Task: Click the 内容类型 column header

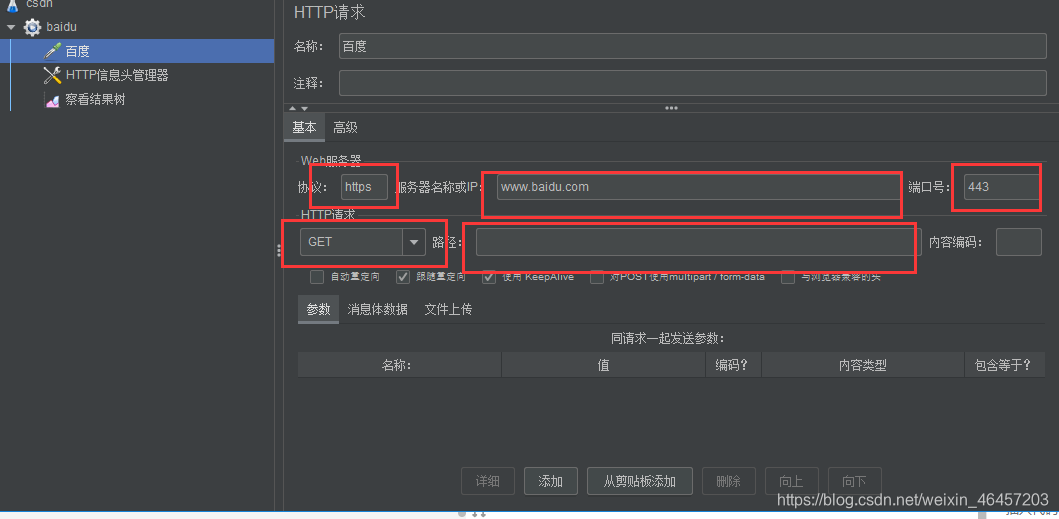Action: [862, 365]
